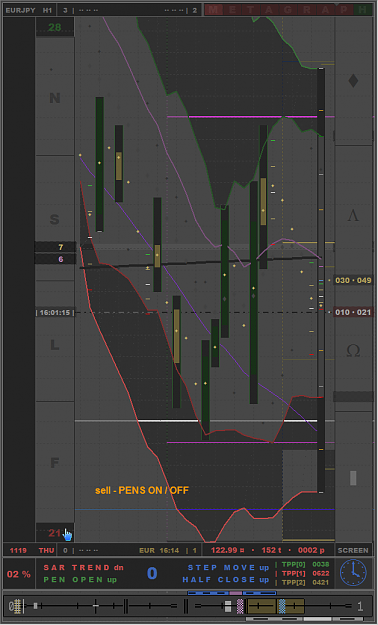Click the green 28 value at top

[x=55, y=28]
